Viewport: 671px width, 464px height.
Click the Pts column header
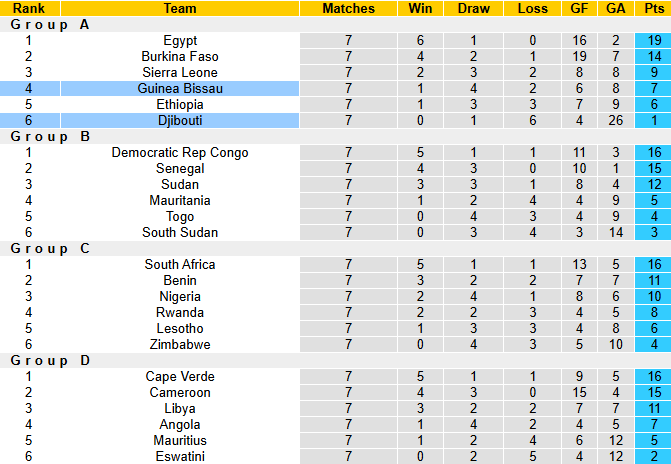point(652,9)
